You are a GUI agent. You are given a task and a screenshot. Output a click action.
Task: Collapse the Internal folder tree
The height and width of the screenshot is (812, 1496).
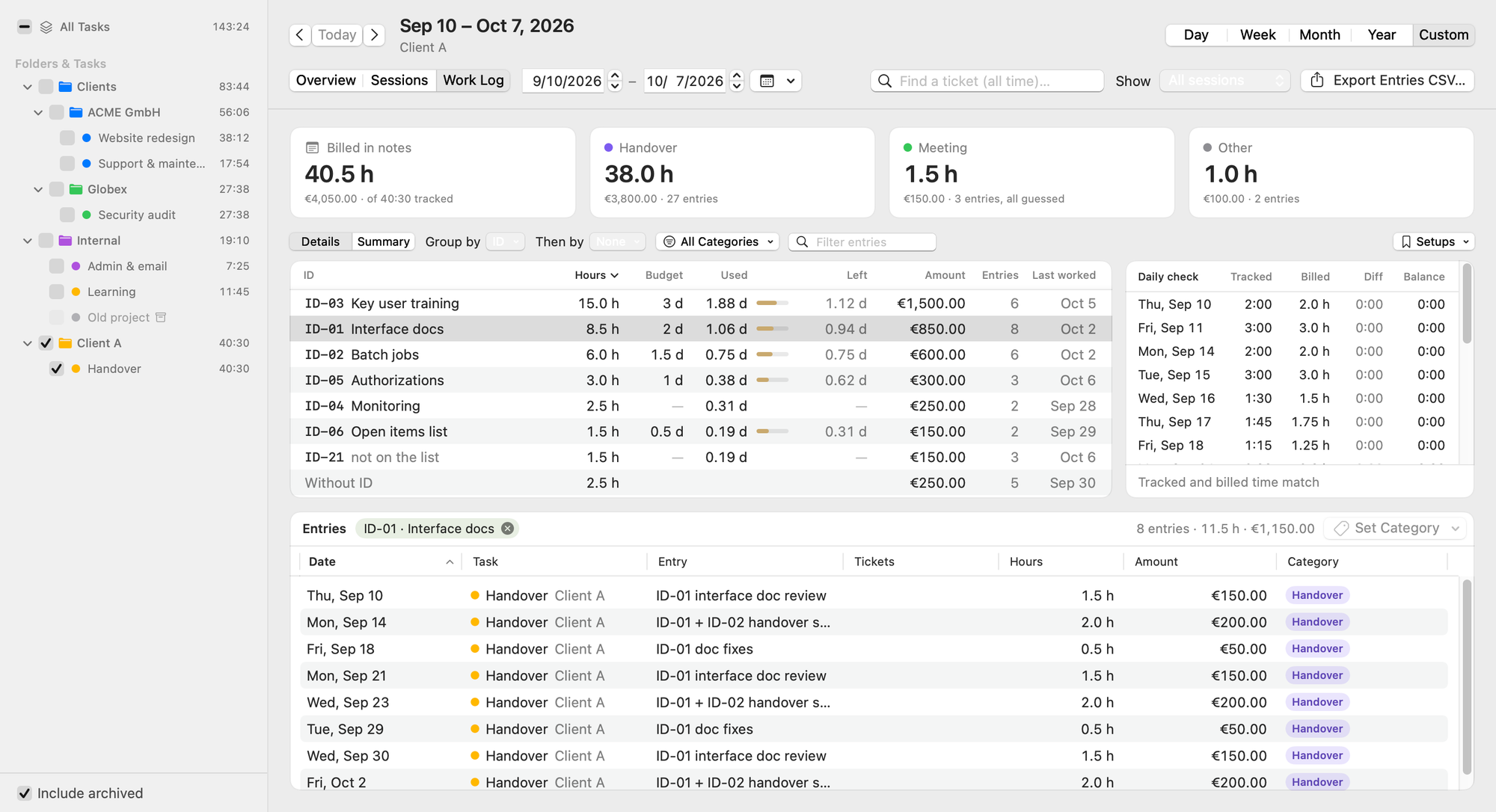28,241
